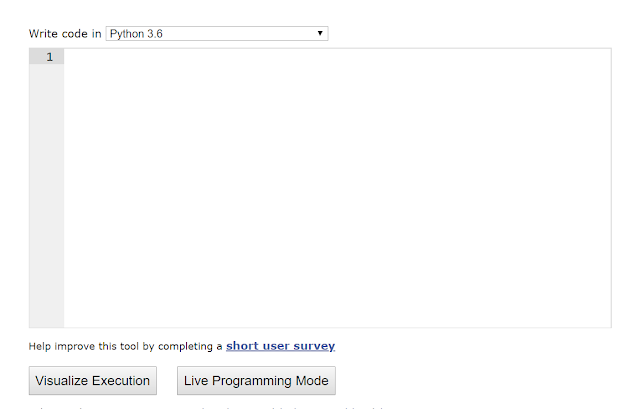The width and height of the screenshot is (640, 409).
Task: Click the "Python 3.6" text in the selector
Action: click(x=136, y=33)
